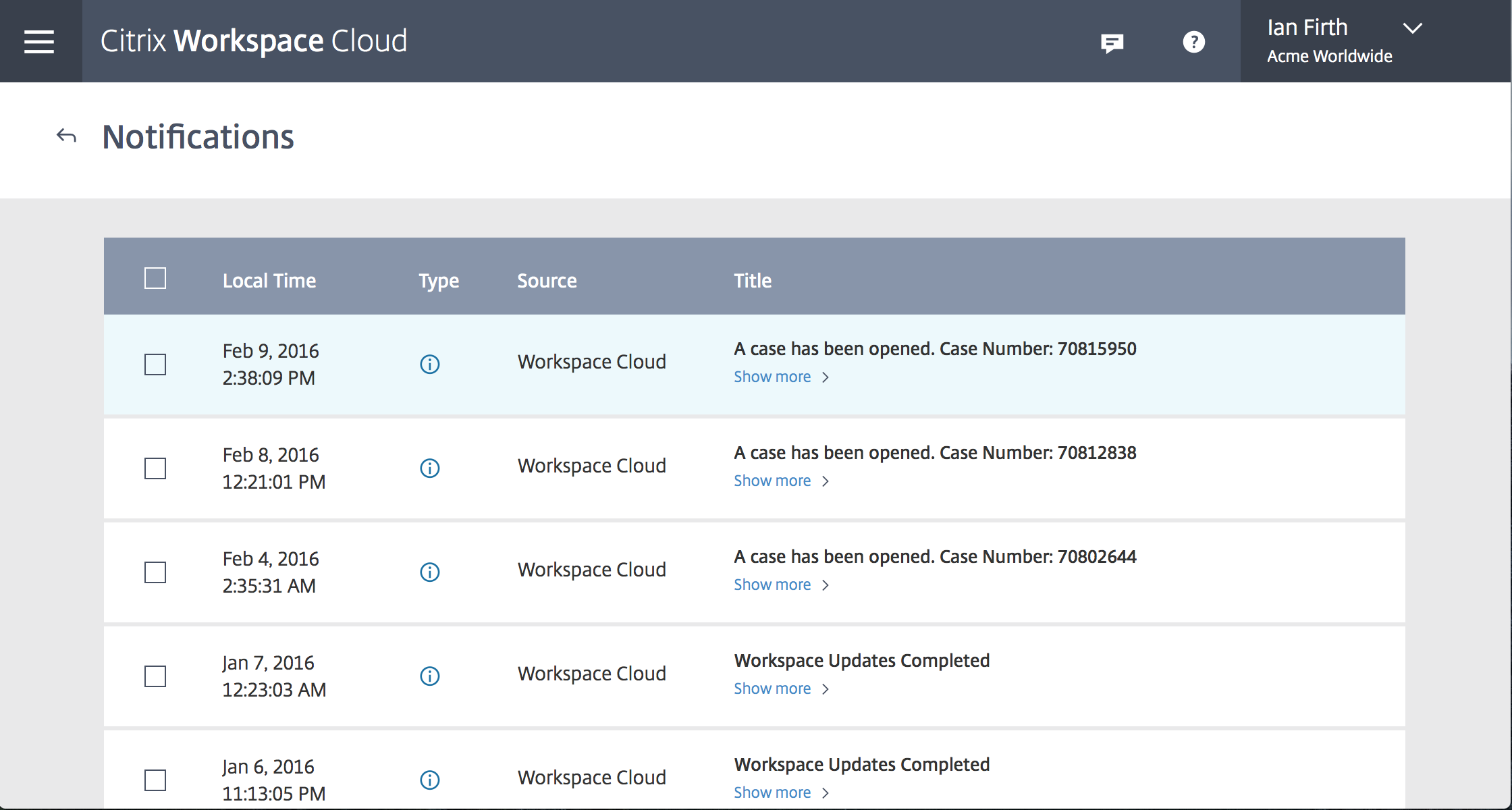This screenshot has height=810, width=1512.
Task: Open the help question mark icon
Action: point(1193,43)
